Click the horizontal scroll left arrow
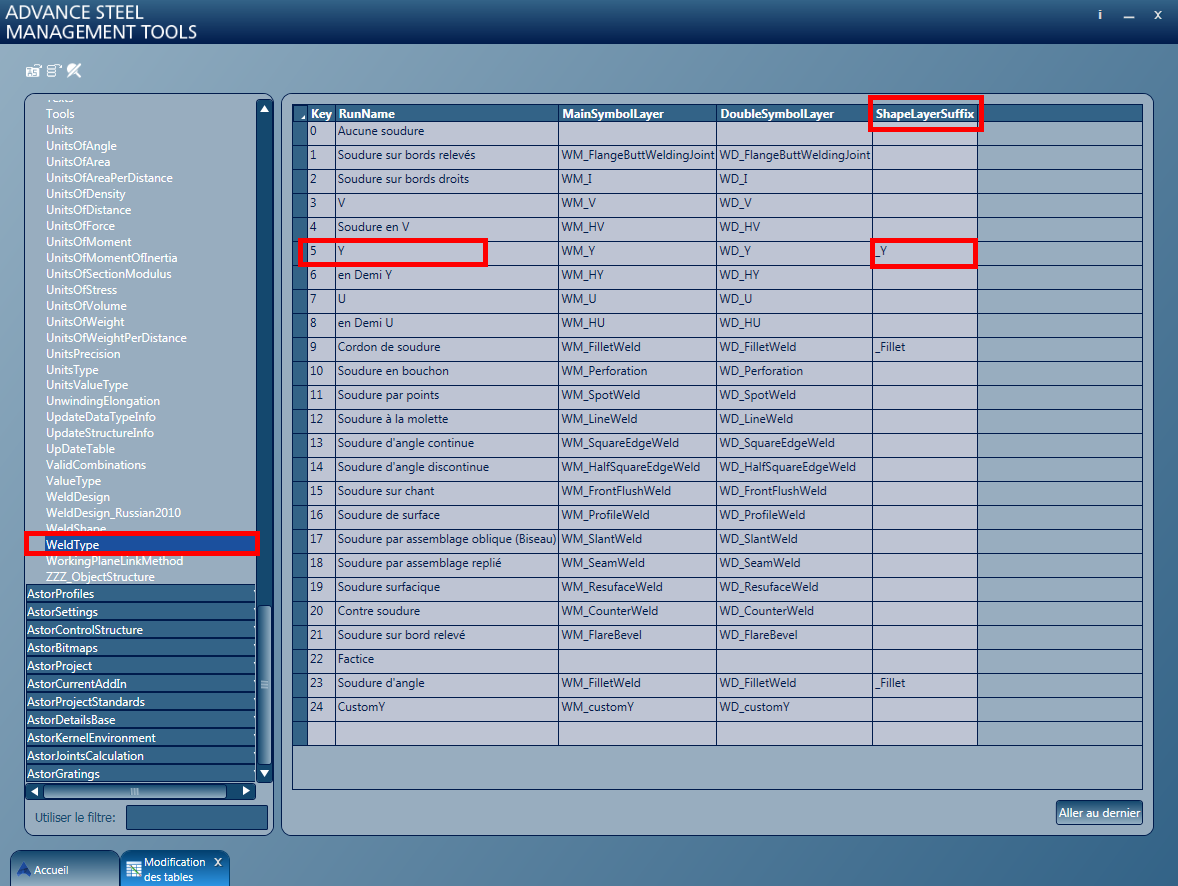 [35, 791]
